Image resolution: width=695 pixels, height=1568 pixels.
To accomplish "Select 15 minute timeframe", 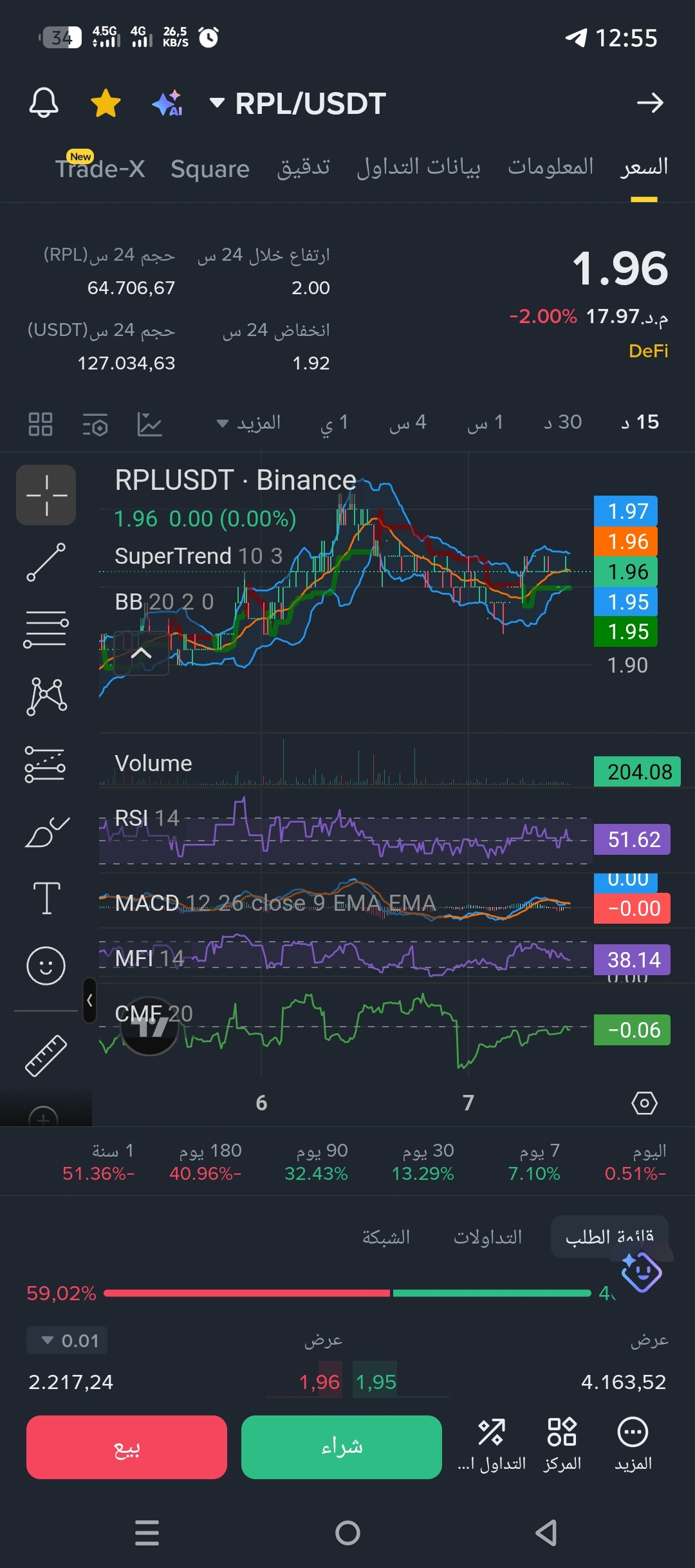I will point(640,423).
